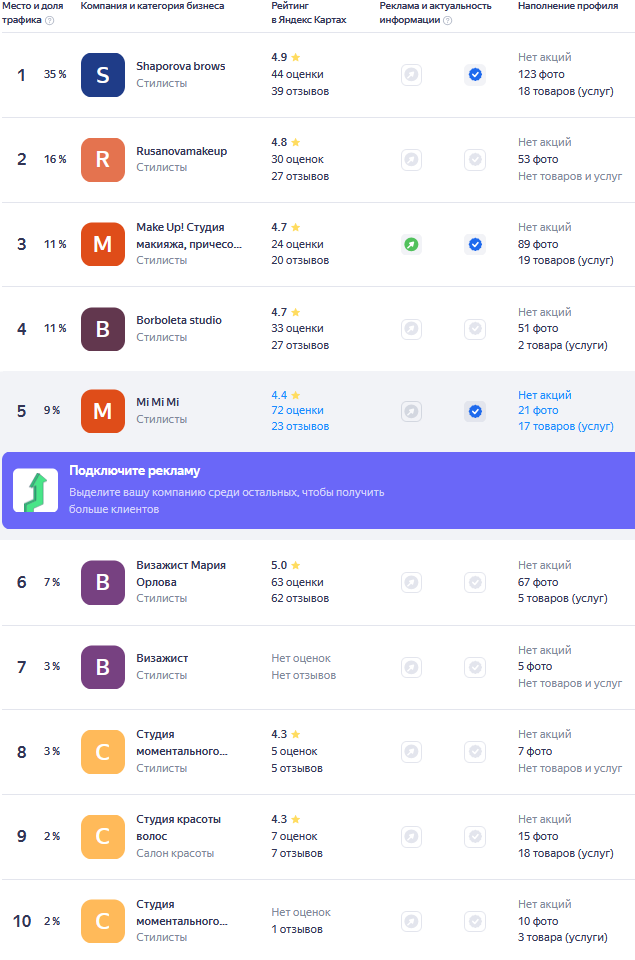
Task: Click the grey verification icon for Borboleta studio
Action: pyautogui.click(x=475, y=329)
